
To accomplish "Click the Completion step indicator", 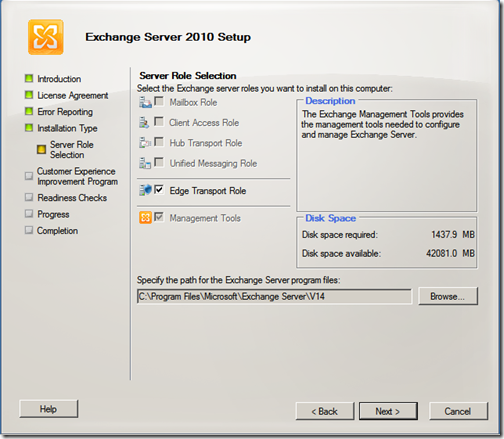I will pos(29,230).
